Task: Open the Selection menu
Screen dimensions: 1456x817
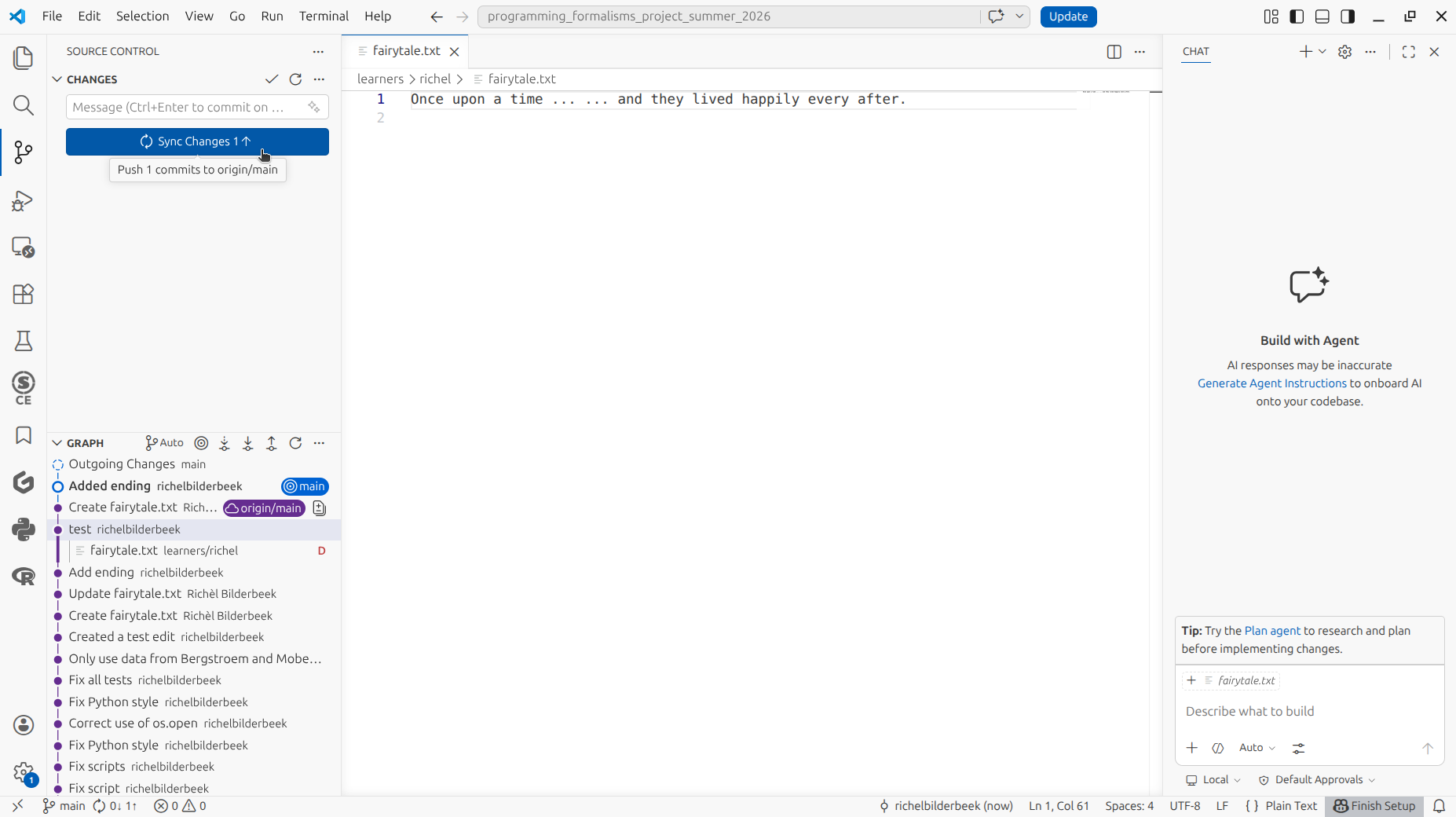Action: point(142,16)
